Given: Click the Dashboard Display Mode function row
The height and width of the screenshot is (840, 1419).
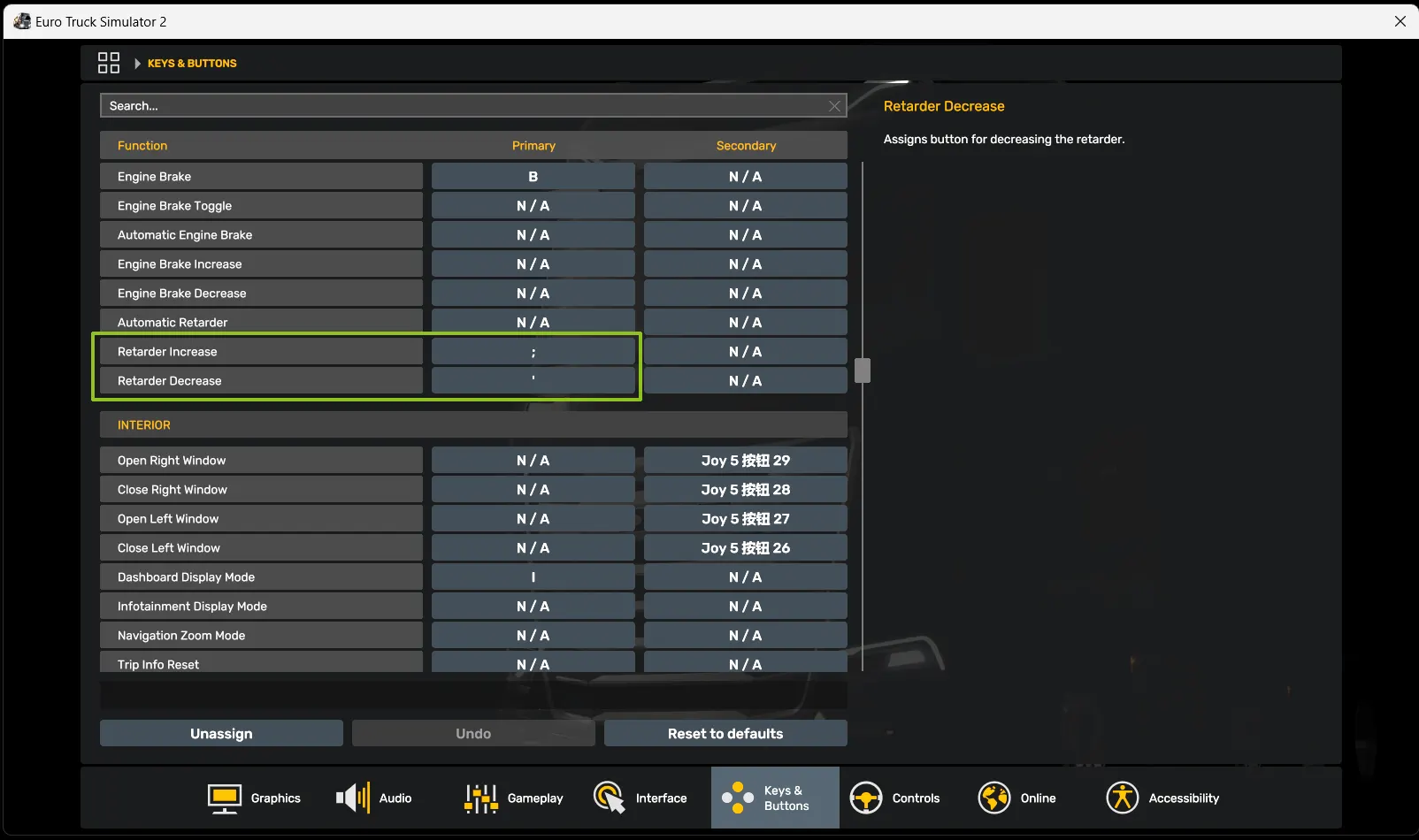Looking at the screenshot, I should 261,577.
